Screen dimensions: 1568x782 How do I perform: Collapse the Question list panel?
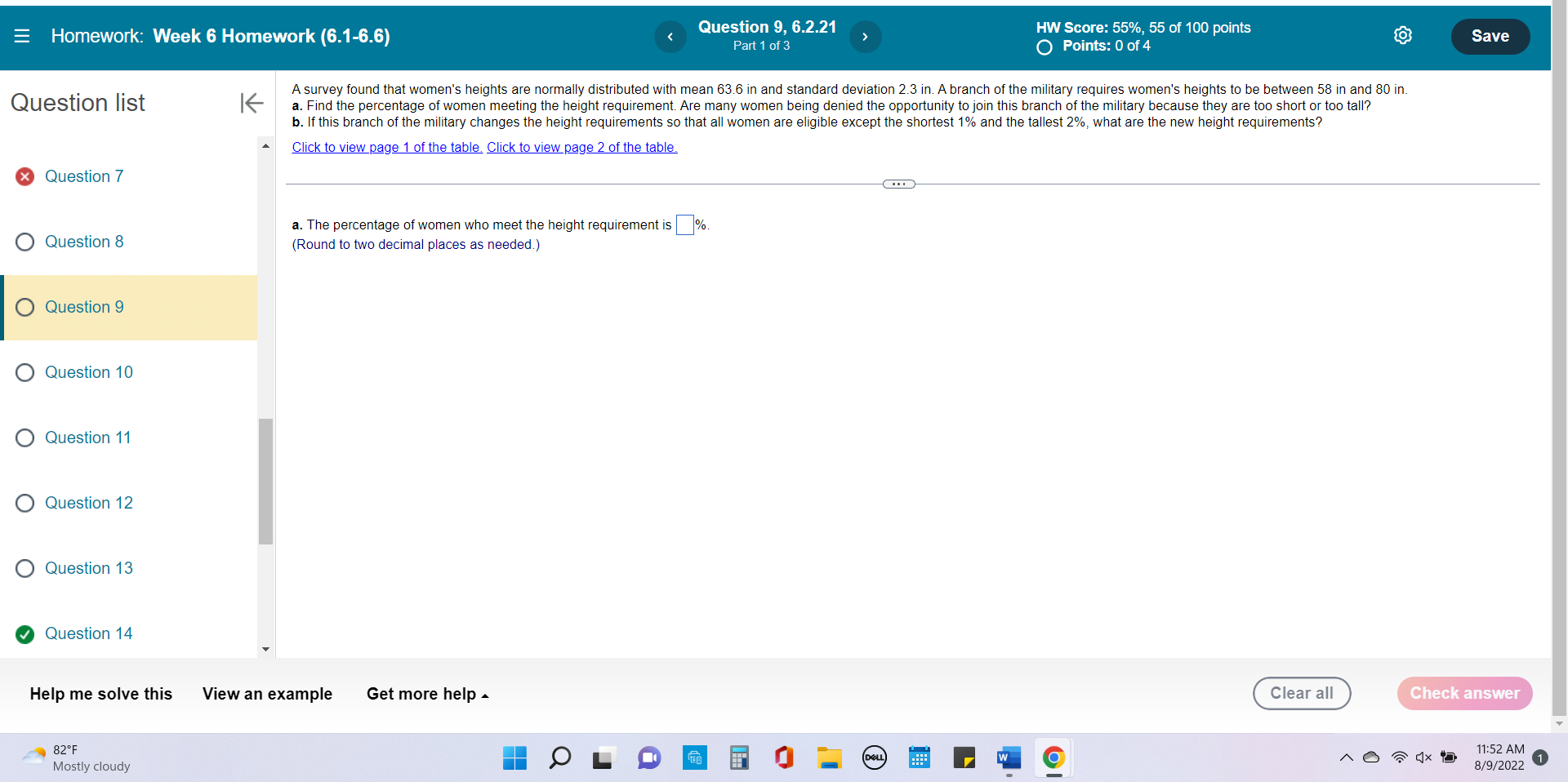(x=252, y=103)
